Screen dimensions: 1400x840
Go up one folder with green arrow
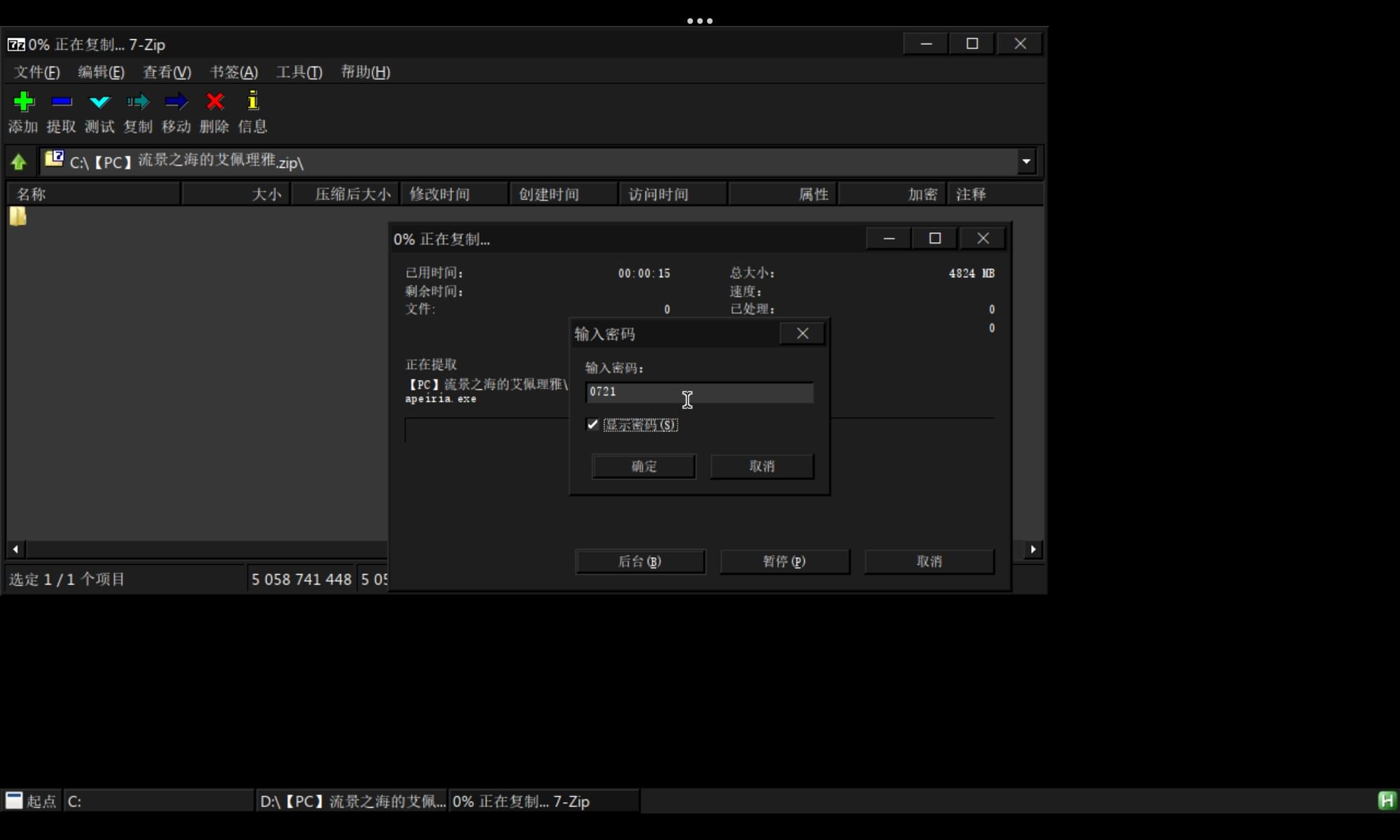[x=19, y=162]
